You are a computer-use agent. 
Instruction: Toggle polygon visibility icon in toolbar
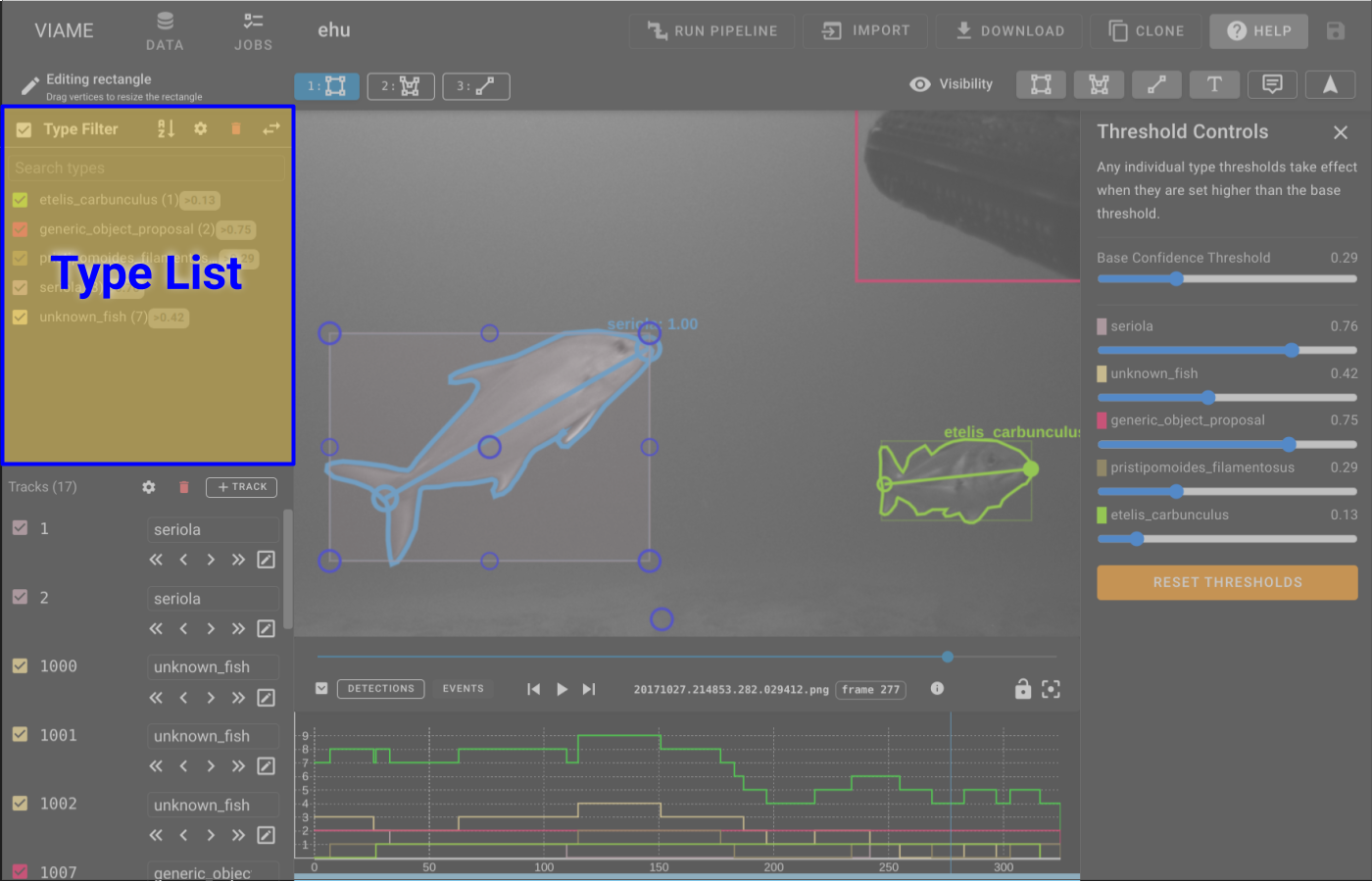coord(1099,84)
